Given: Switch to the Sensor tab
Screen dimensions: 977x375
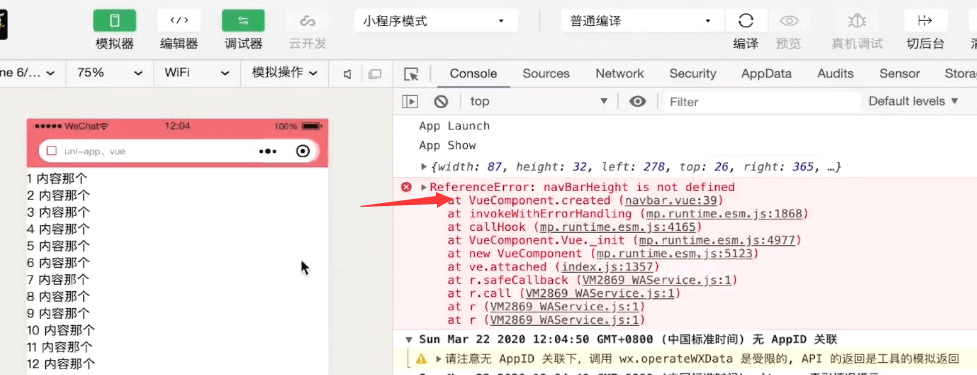Looking at the screenshot, I should [x=900, y=74].
